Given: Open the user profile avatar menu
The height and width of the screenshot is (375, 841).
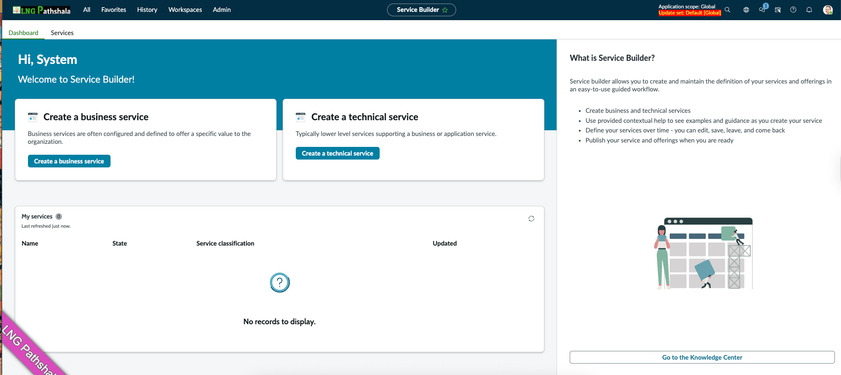Looking at the screenshot, I should pos(828,10).
